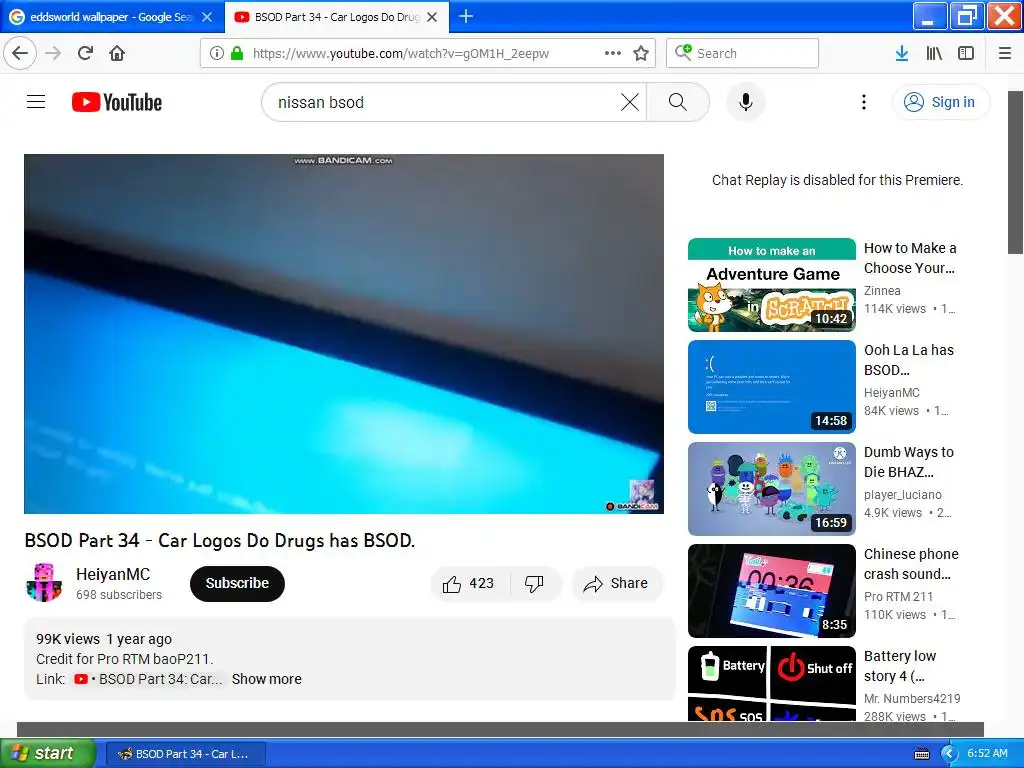The height and width of the screenshot is (768, 1024).
Task: Click the keyboard icon in system tray
Action: point(921,754)
